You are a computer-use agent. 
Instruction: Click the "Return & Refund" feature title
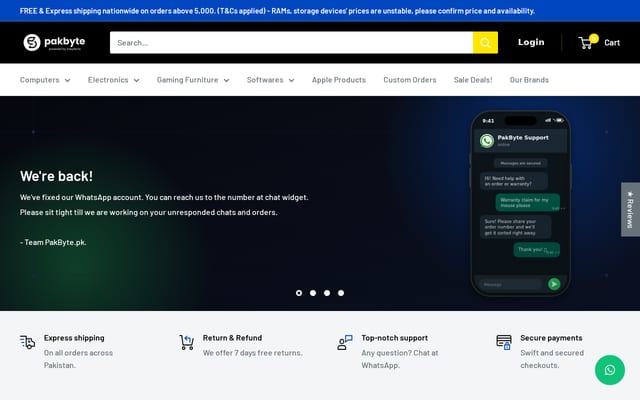[x=232, y=338]
